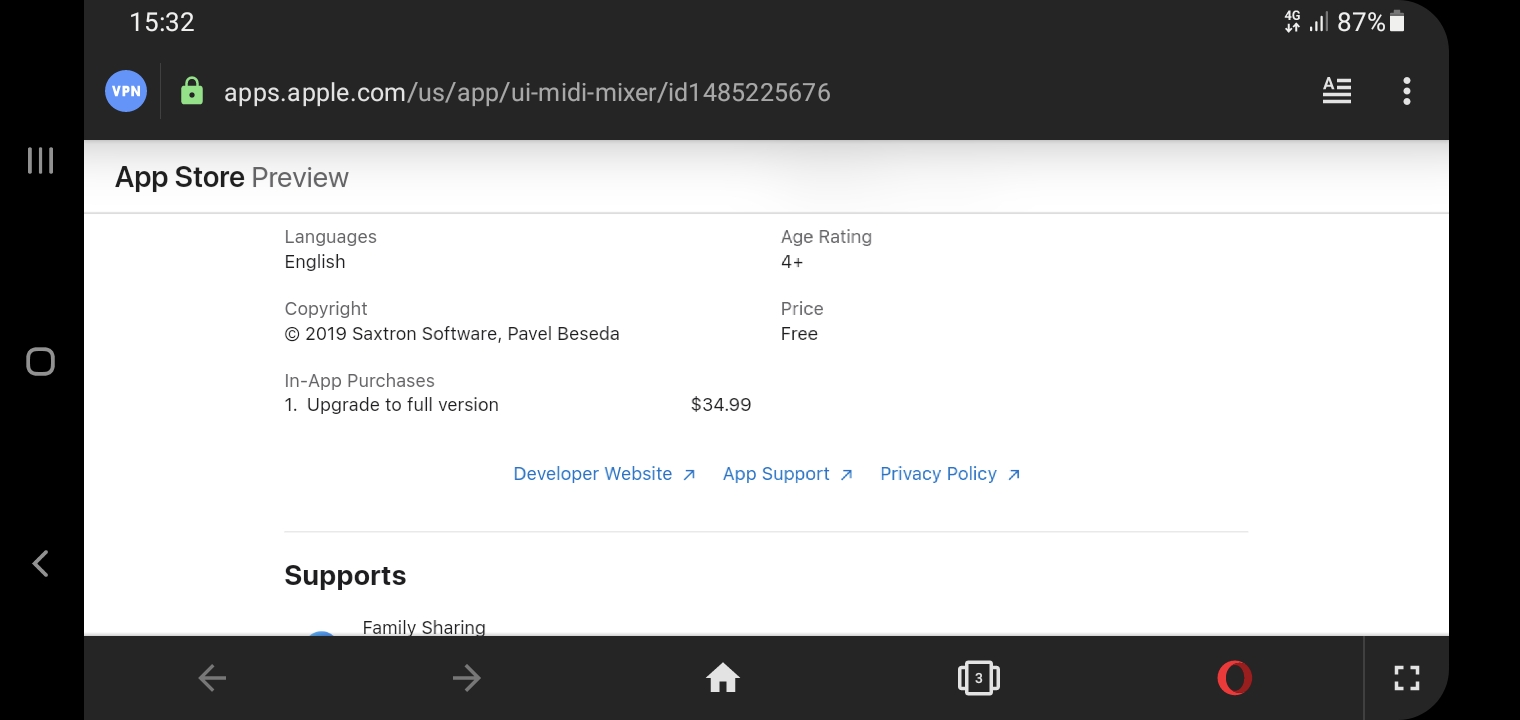Tap the green padlock security icon
1520x720 pixels.
coord(191,92)
